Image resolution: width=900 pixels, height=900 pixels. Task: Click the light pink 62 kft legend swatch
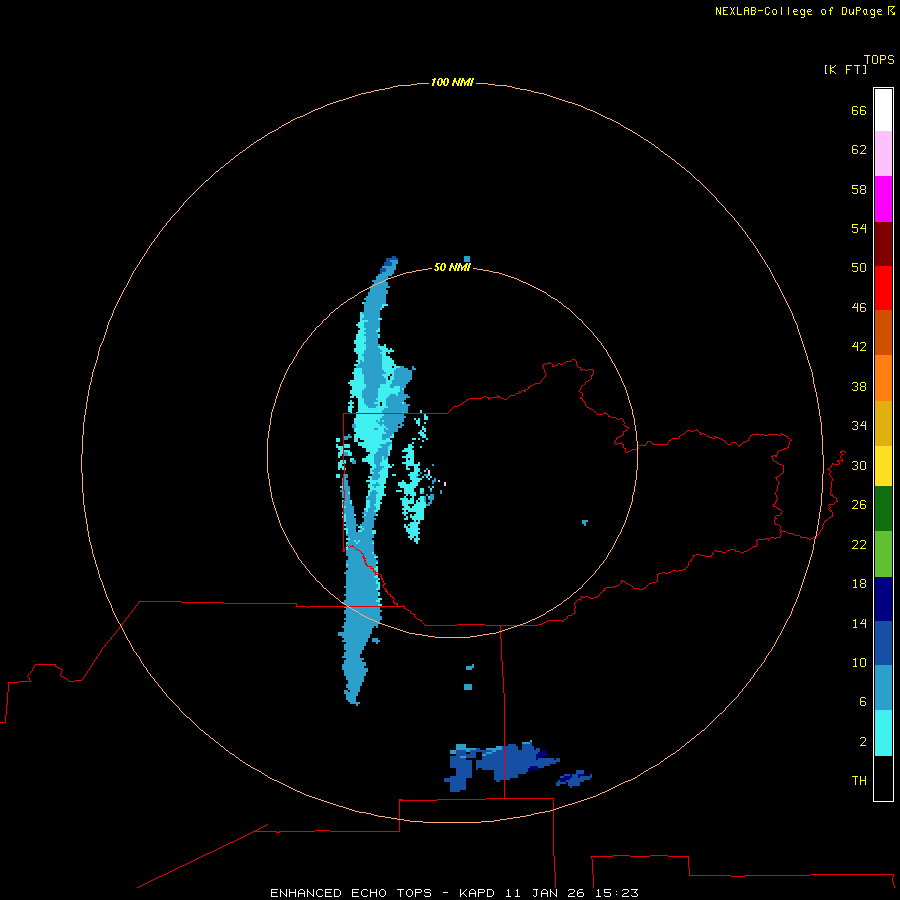click(x=883, y=154)
